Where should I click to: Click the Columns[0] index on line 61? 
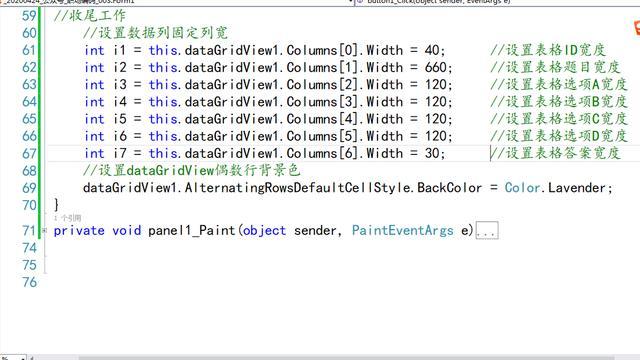(x=325, y=50)
